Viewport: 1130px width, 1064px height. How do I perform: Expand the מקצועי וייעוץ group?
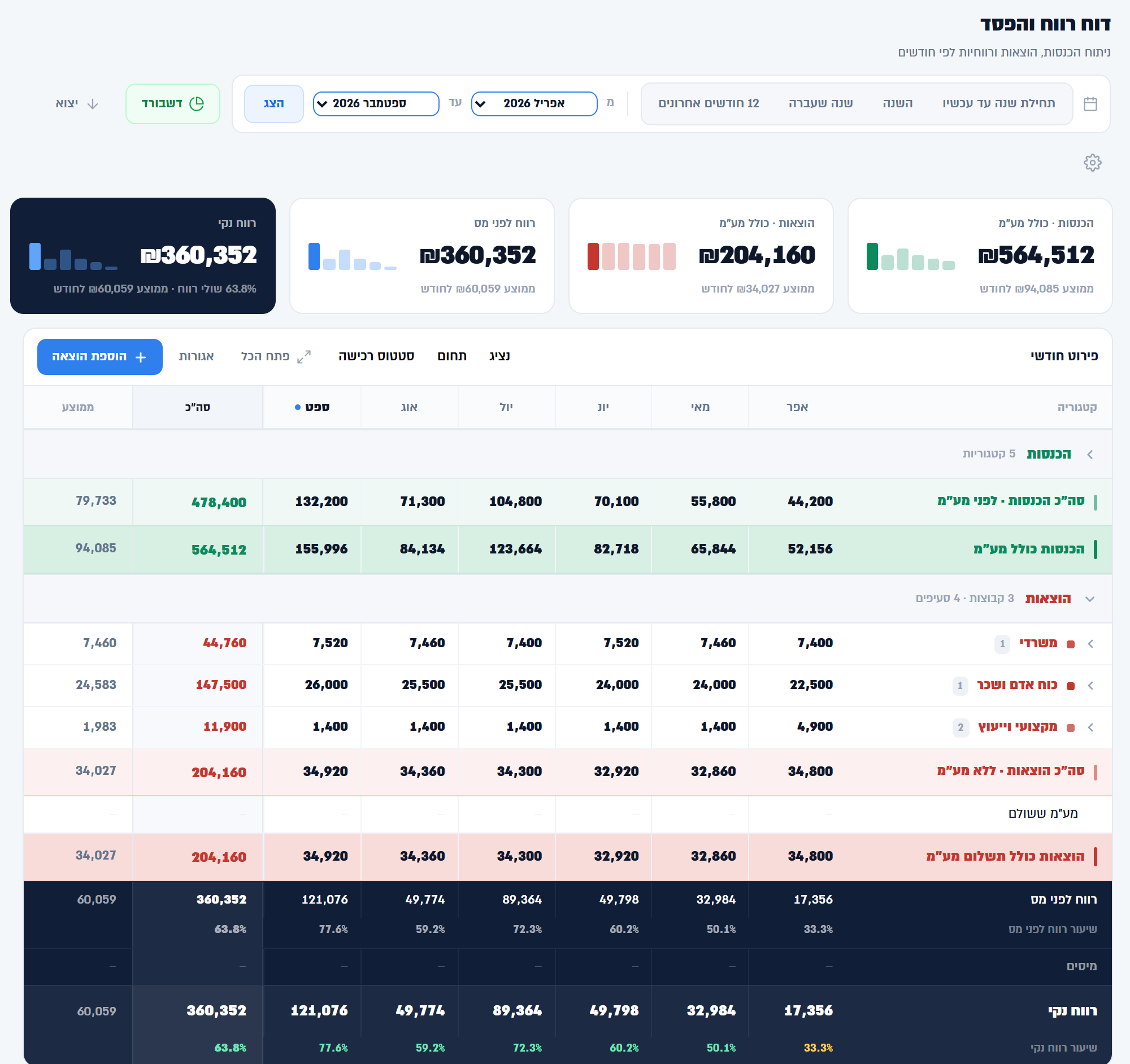(1090, 727)
